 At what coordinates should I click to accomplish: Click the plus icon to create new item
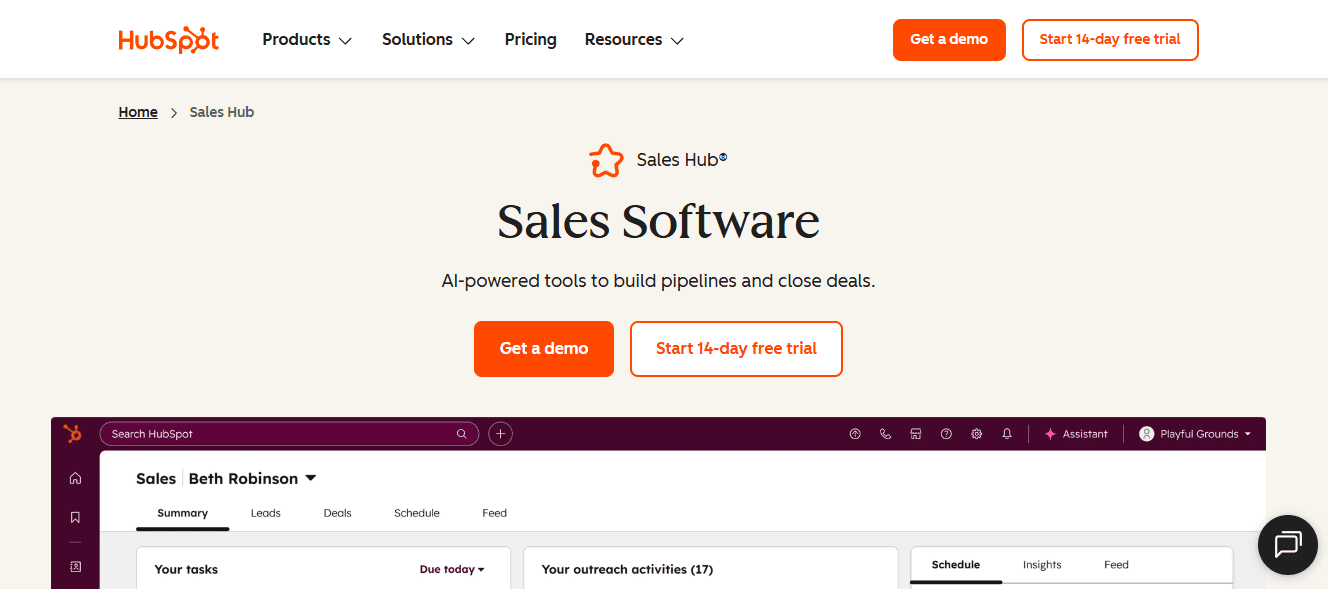coord(500,433)
